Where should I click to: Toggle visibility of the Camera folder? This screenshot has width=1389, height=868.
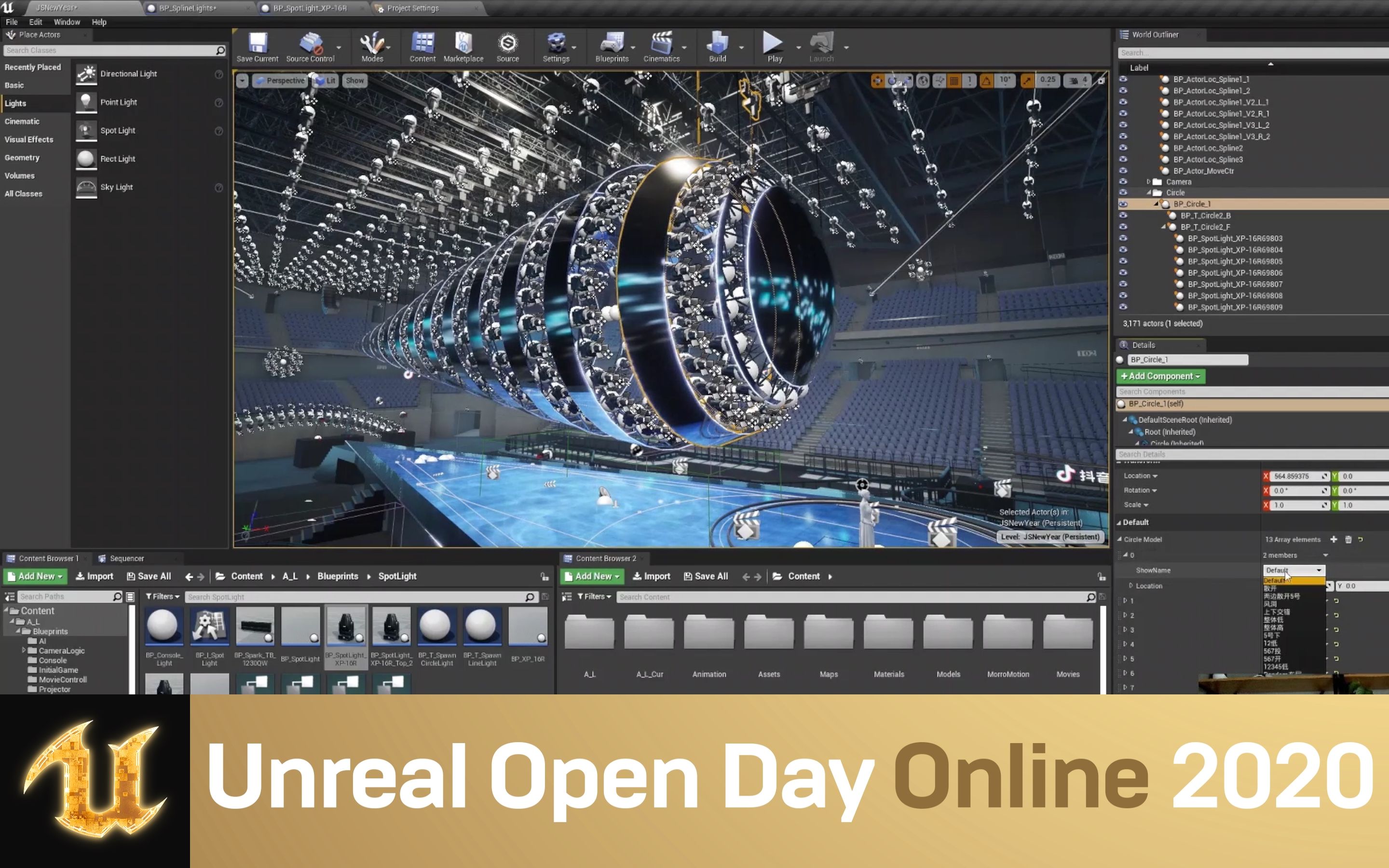1123,181
